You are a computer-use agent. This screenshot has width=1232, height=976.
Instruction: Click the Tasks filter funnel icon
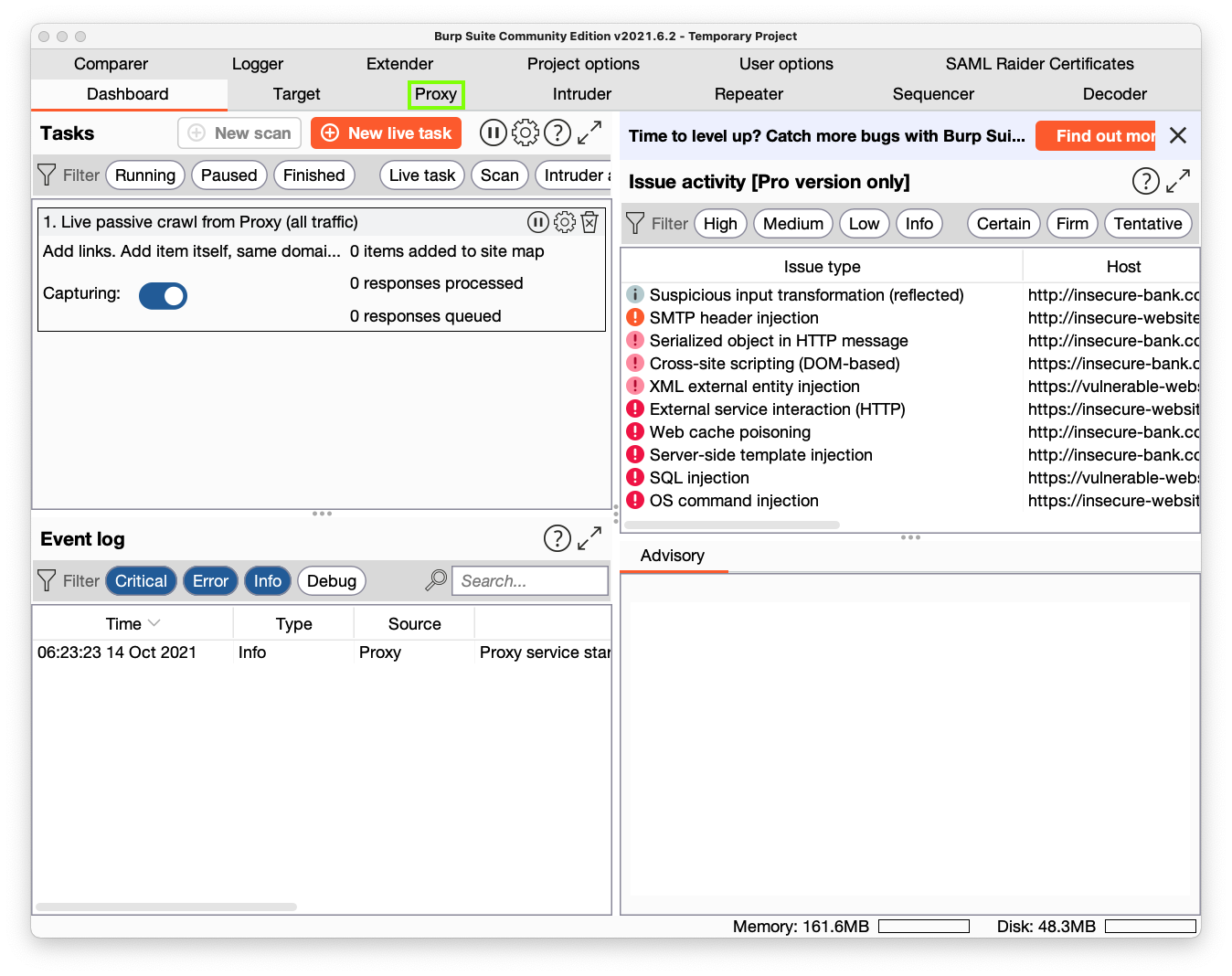coord(47,175)
